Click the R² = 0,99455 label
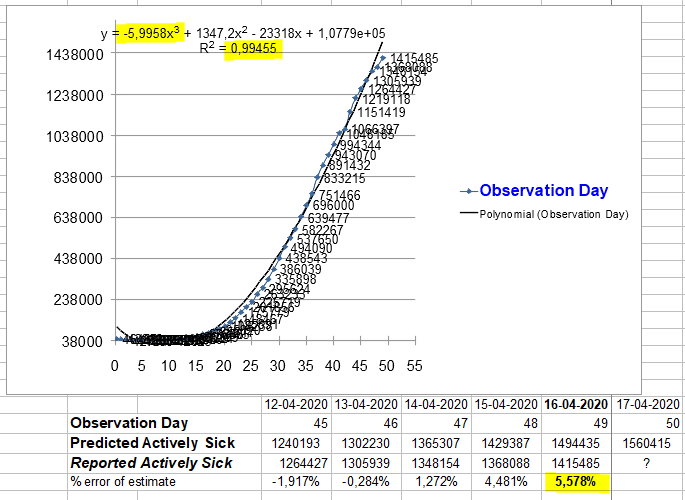The height and width of the screenshot is (500, 685). (x=238, y=48)
